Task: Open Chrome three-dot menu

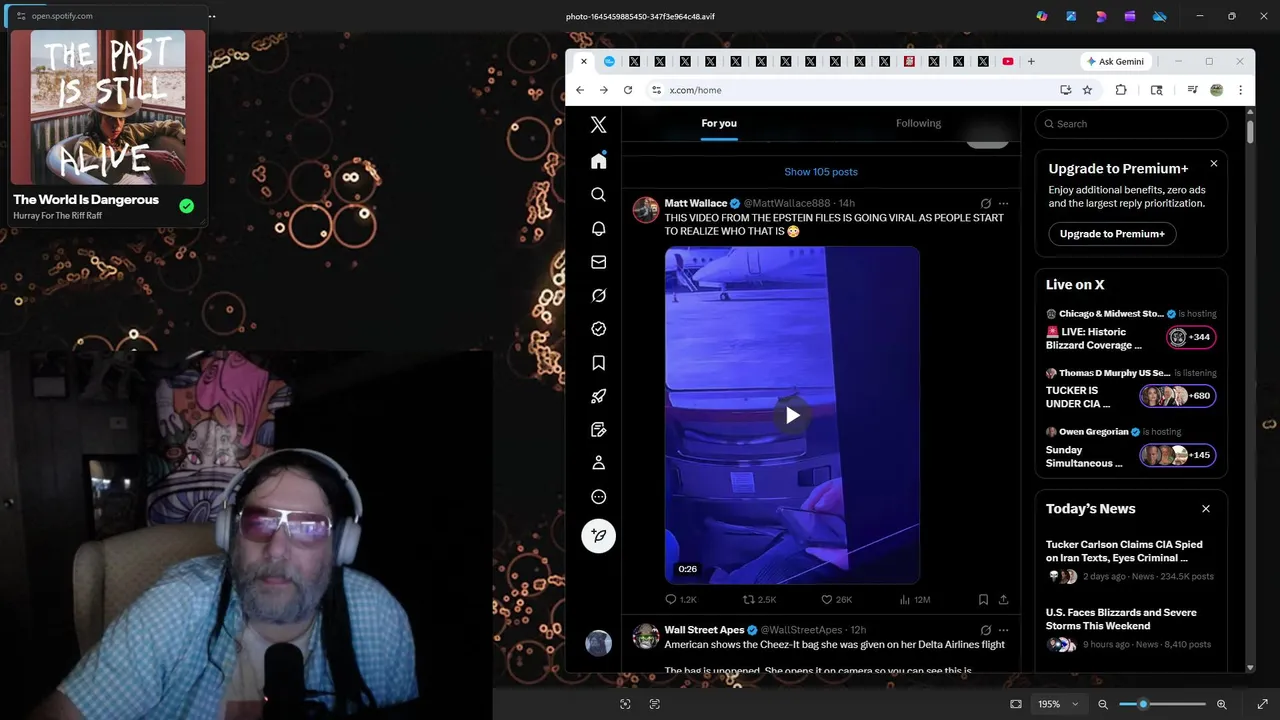Action: (1240, 90)
